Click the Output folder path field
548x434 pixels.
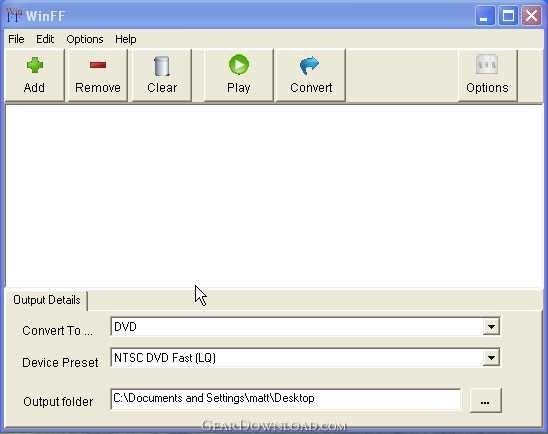(286, 399)
